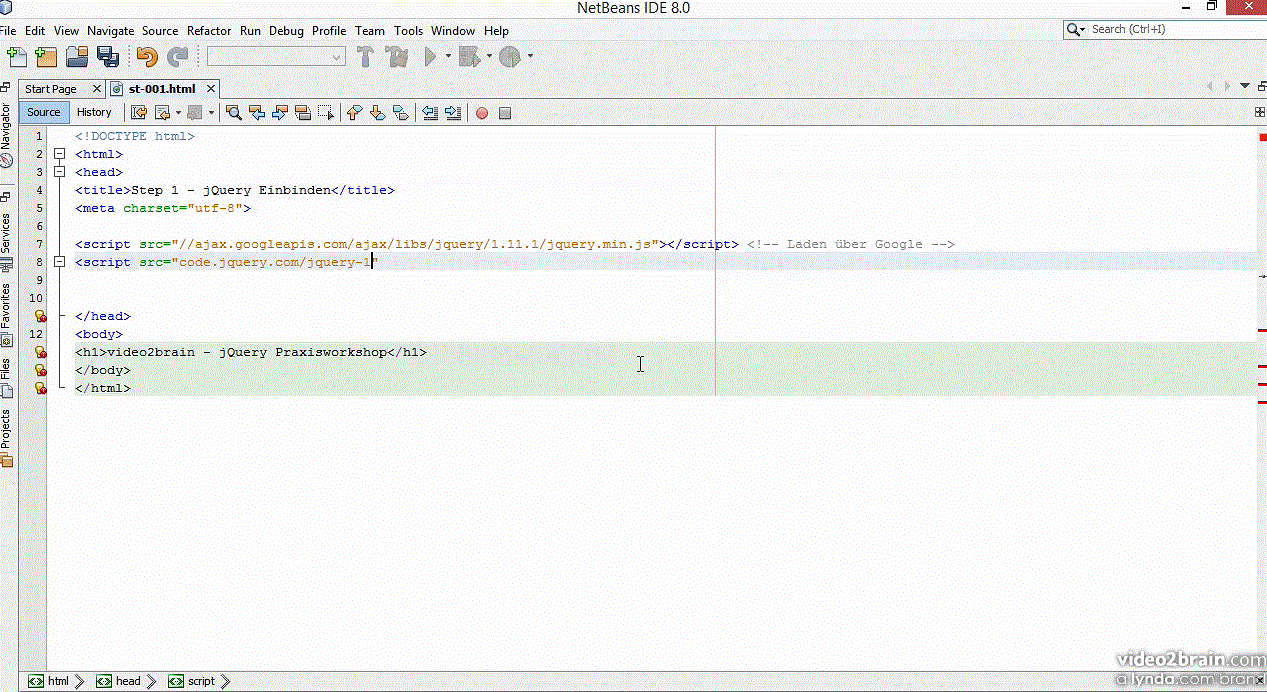Click the editor Forward navigation icon
The width and height of the screenshot is (1267, 692).
coord(194,113)
